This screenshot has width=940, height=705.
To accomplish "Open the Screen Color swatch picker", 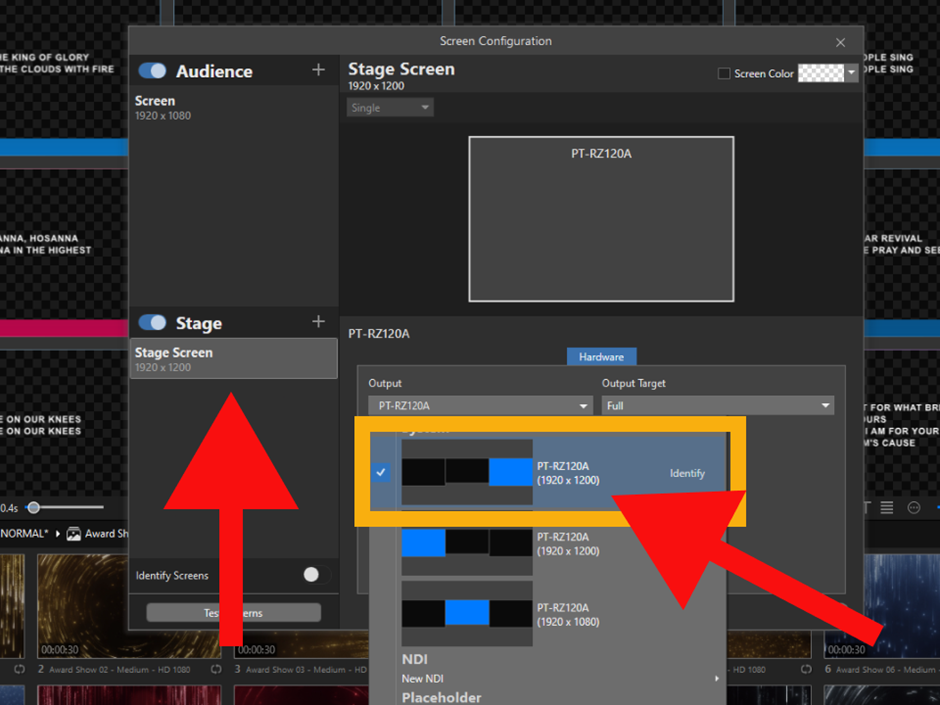I will 827,74.
